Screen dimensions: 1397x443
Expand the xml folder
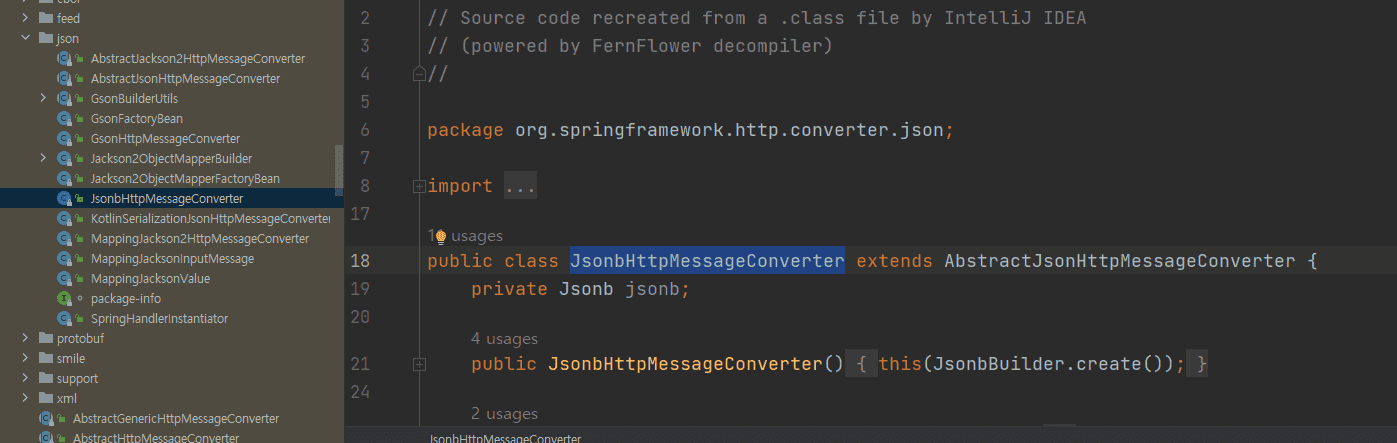tap(25, 399)
